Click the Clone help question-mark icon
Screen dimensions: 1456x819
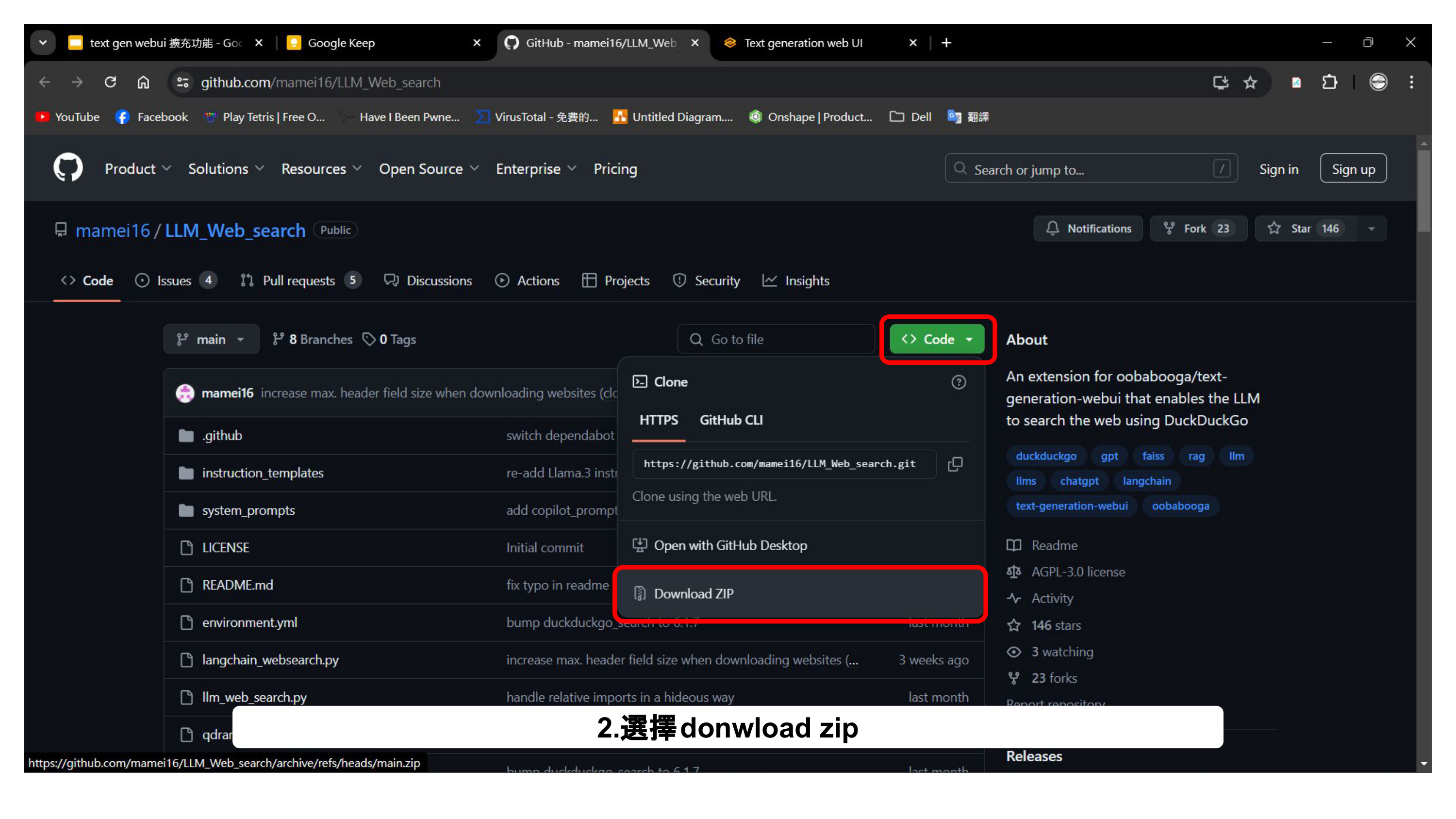point(959,382)
